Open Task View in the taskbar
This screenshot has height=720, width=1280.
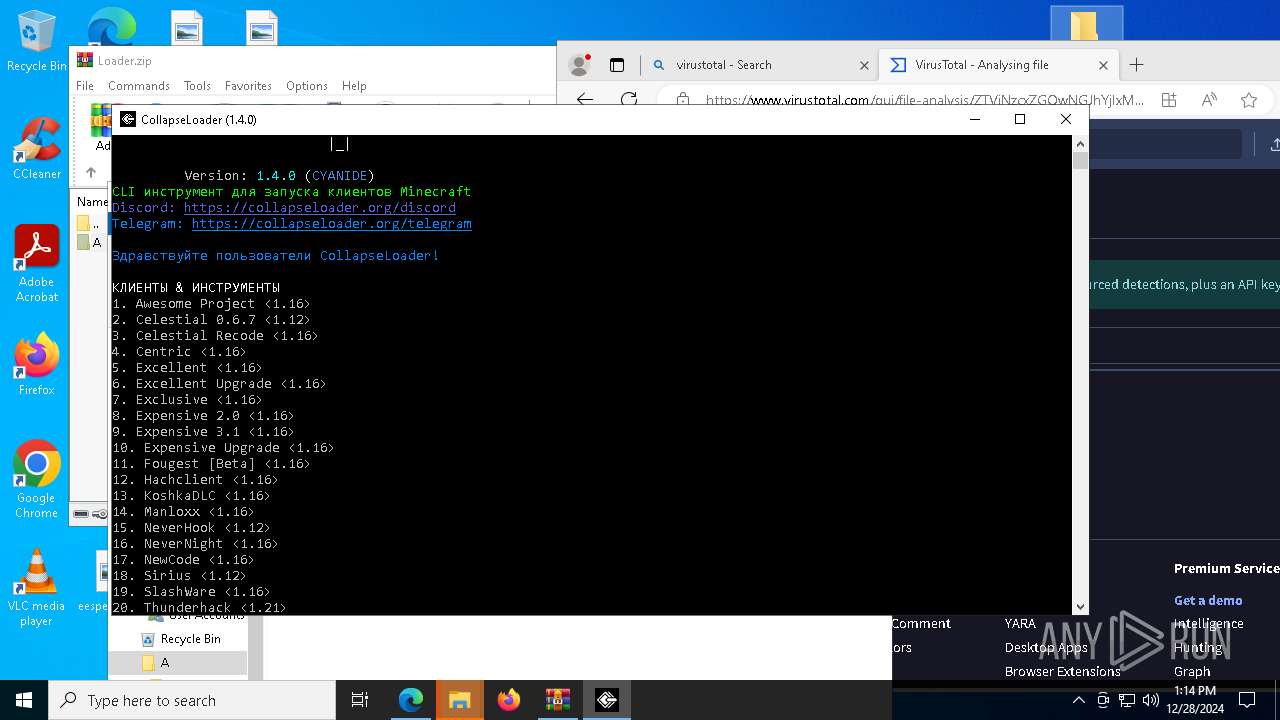click(x=360, y=700)
